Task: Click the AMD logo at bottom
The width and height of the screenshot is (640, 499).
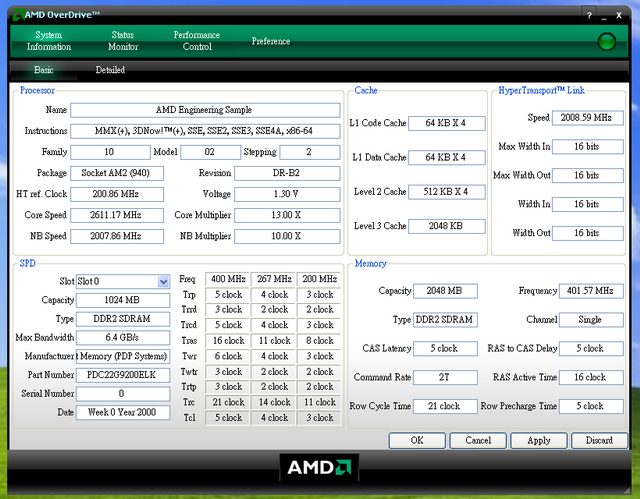Action: pos(319,467)
